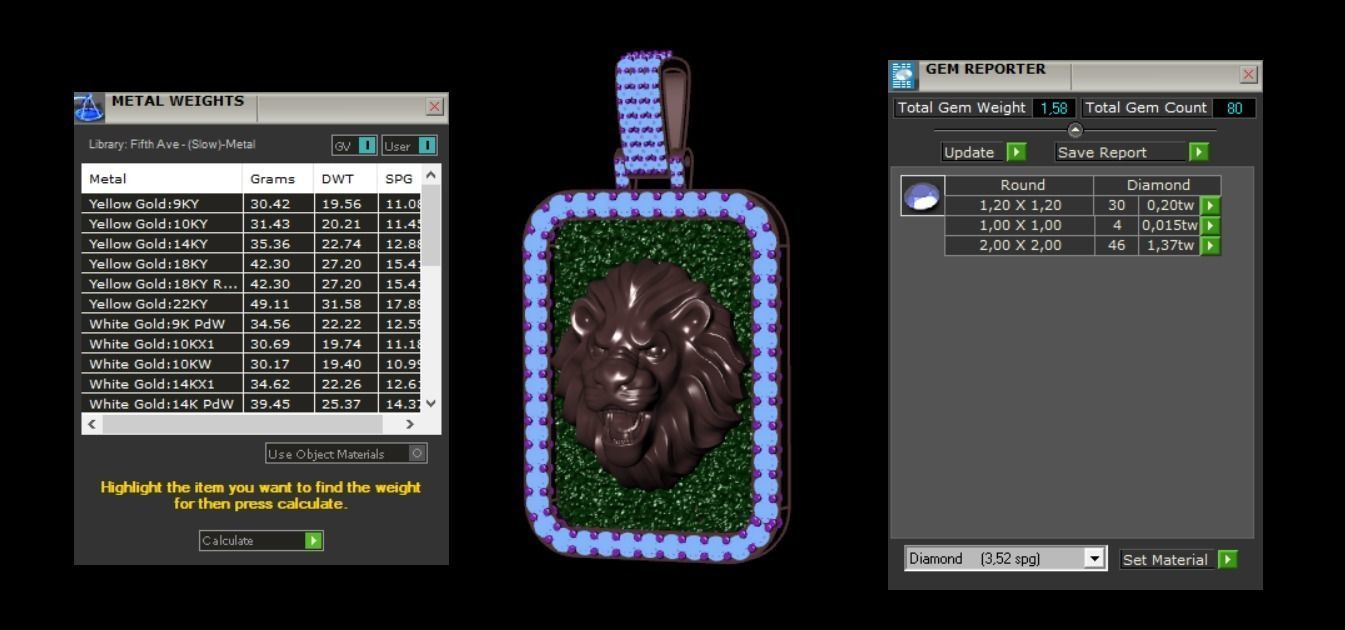Select the White Gold:10KW row
The image size is (1345, 630).
click(252, 364)
